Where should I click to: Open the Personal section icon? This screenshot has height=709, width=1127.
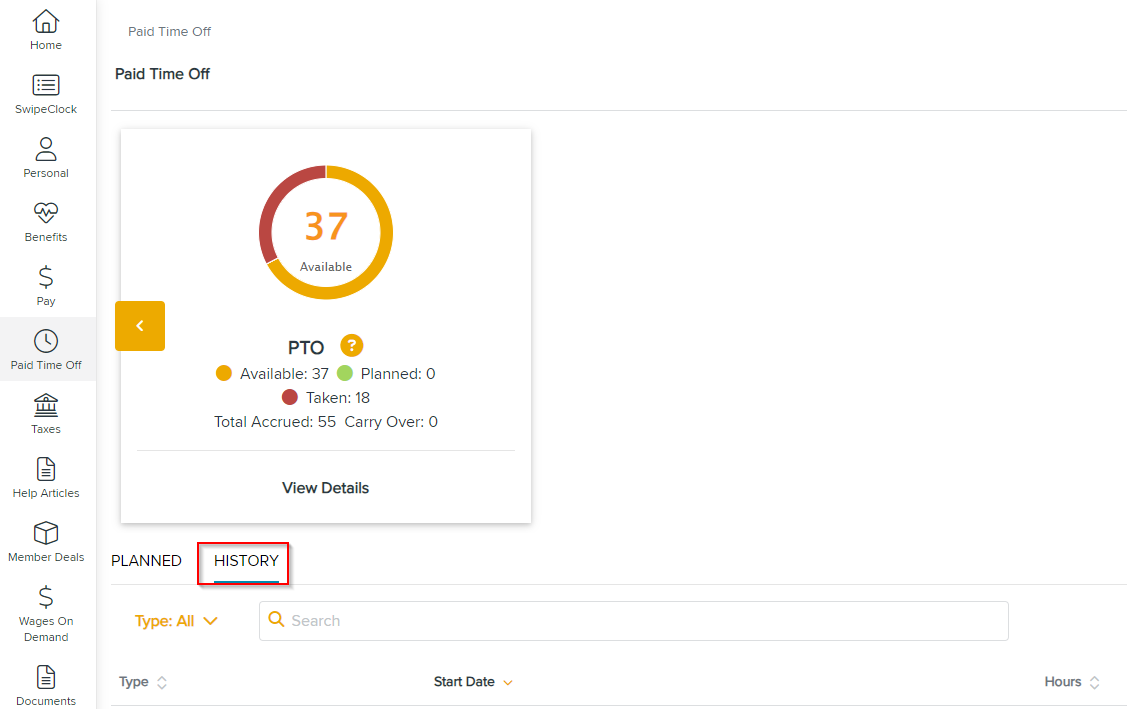point(45,150)
